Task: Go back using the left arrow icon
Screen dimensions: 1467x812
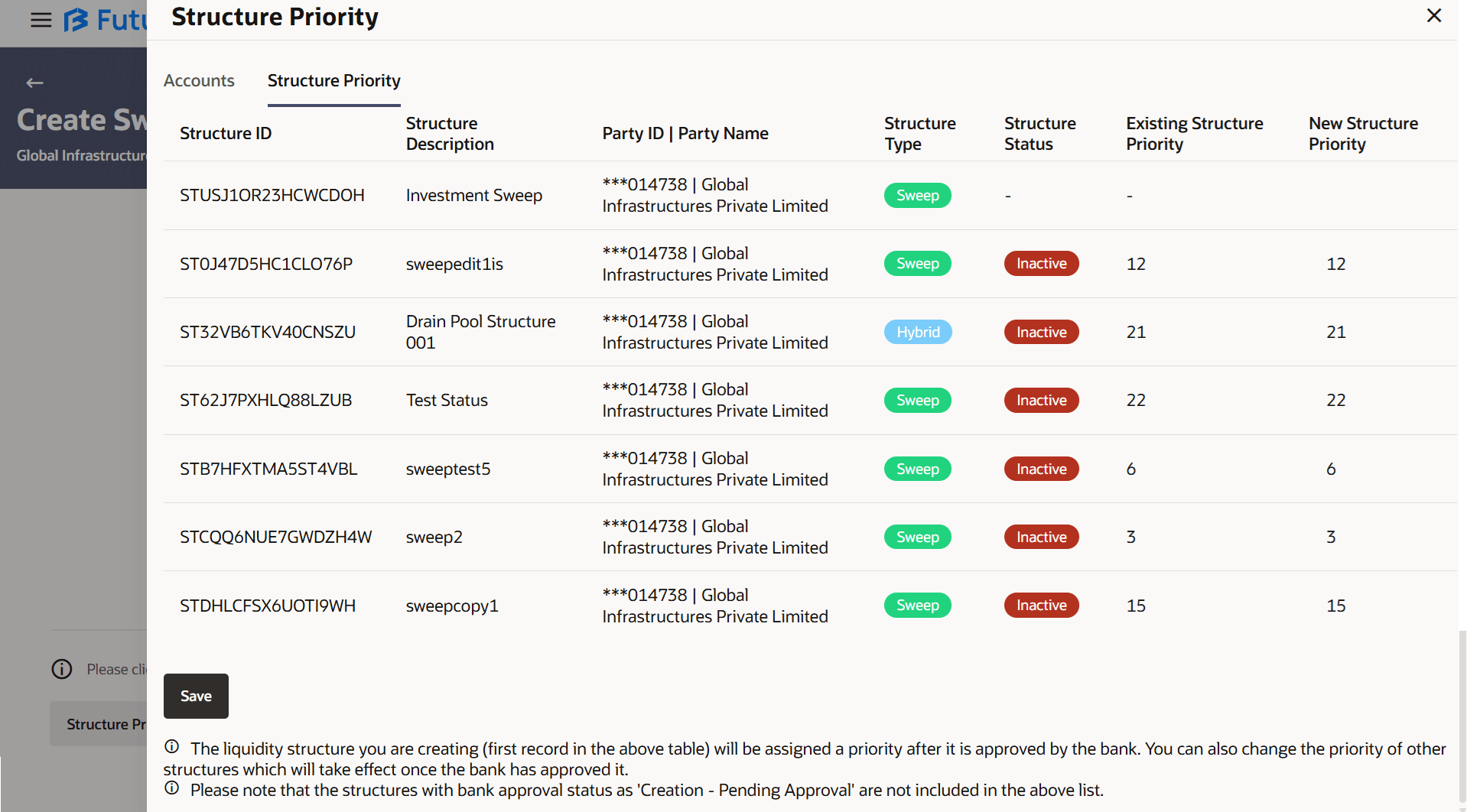Action: coord(34,83)
